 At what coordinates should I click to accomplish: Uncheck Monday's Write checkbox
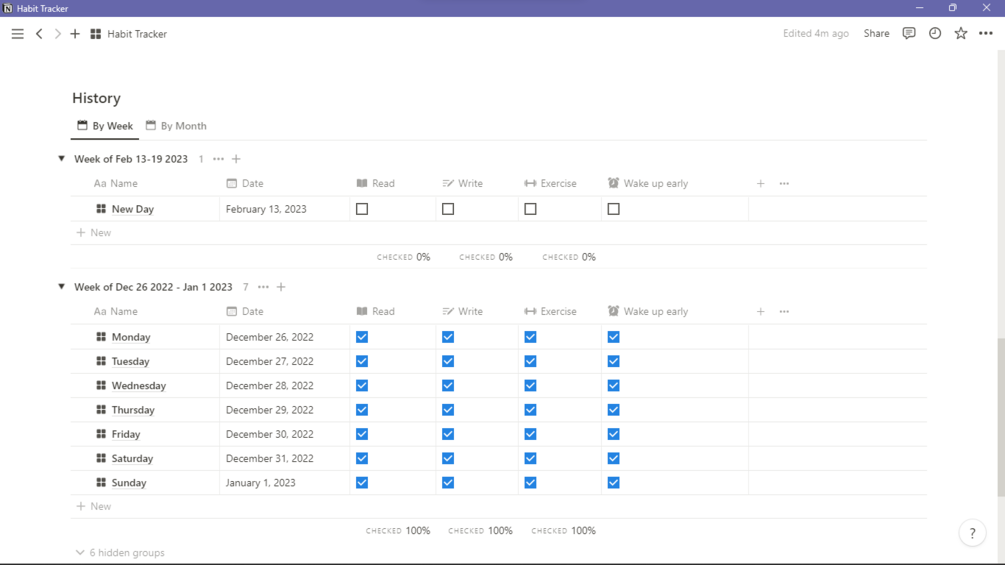448,337
